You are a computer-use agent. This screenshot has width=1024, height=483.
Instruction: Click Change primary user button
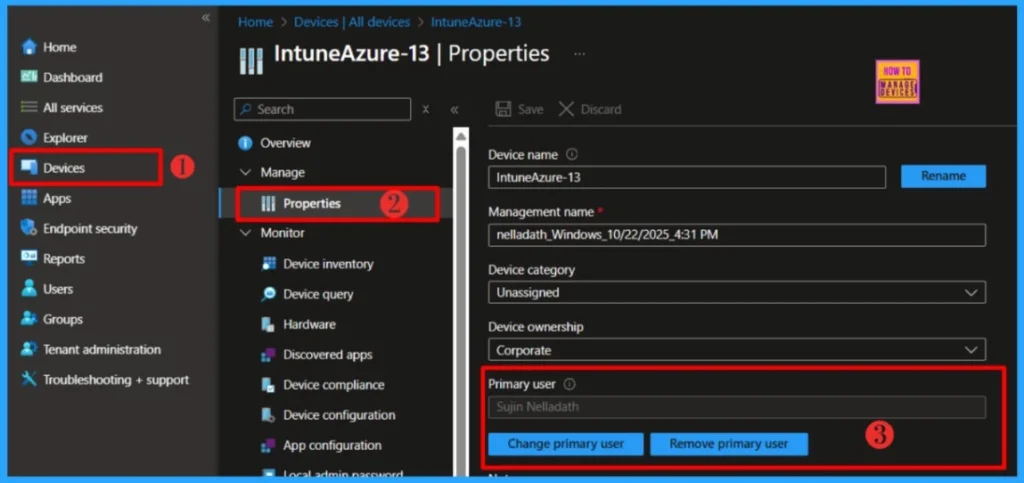coord(566,444)
